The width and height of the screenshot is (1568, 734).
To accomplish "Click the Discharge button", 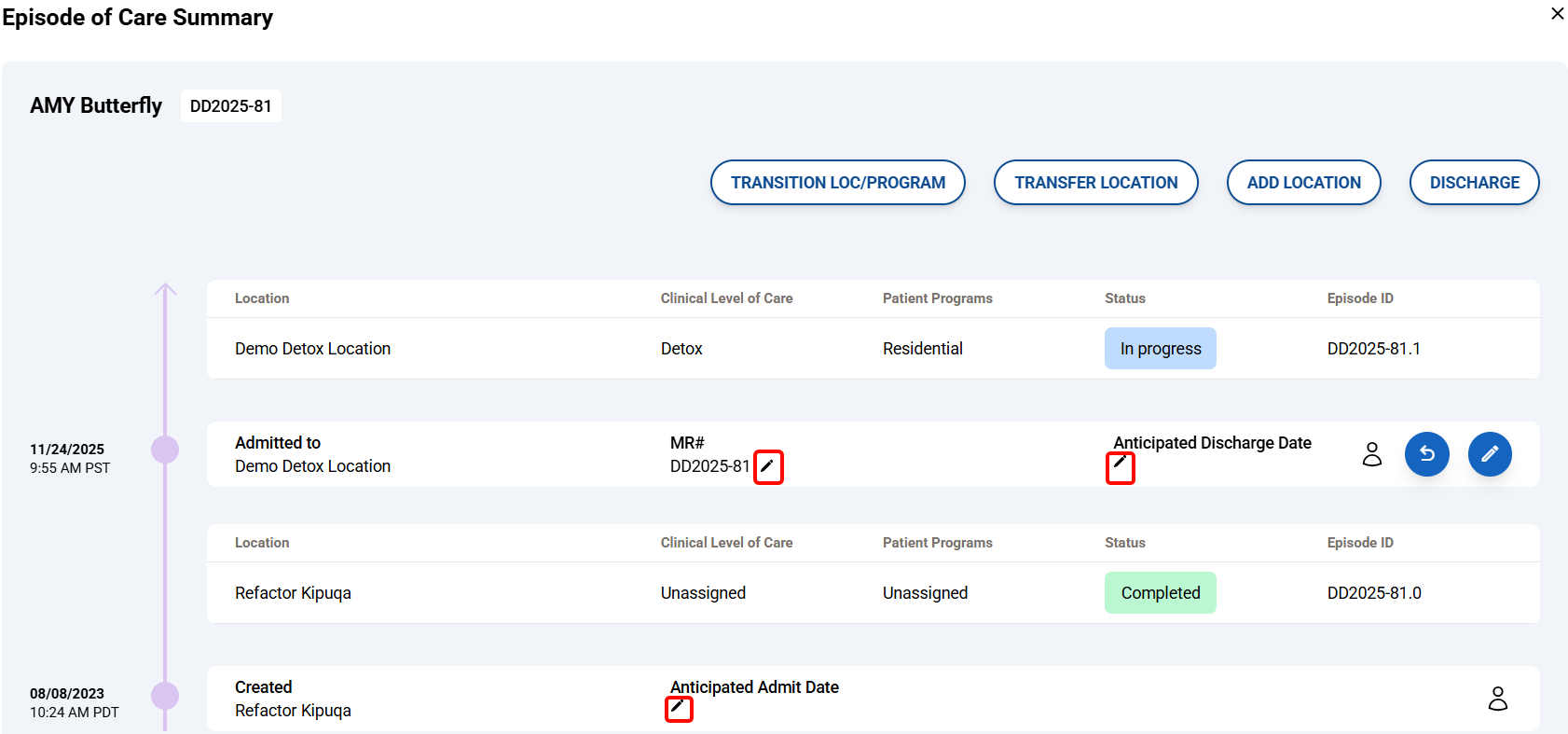I will coord(1474,183).
